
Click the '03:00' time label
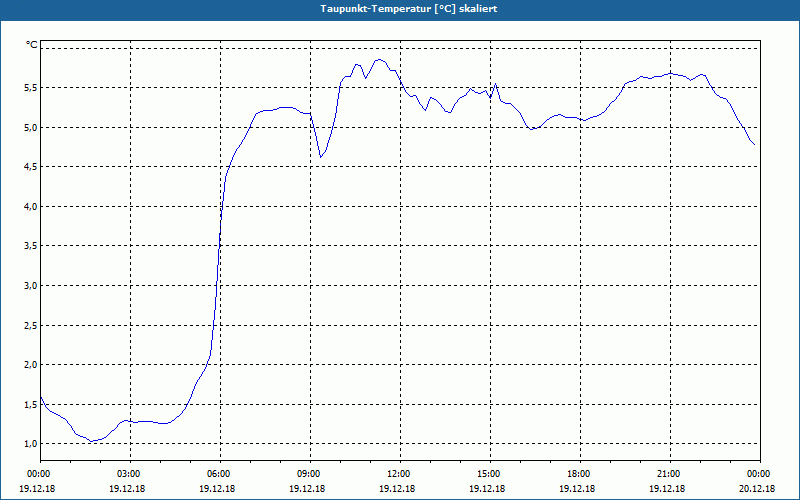(x=131, y=474)
